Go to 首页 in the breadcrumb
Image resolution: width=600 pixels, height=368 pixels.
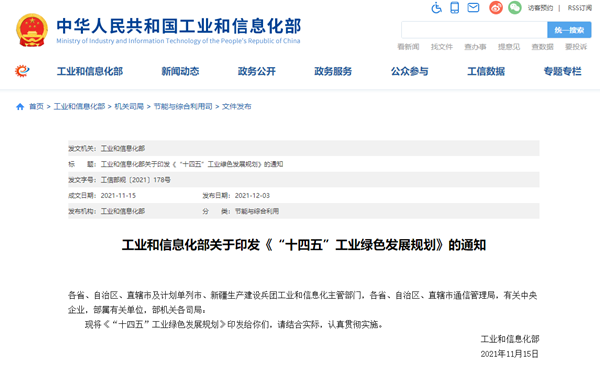point(36,106)
